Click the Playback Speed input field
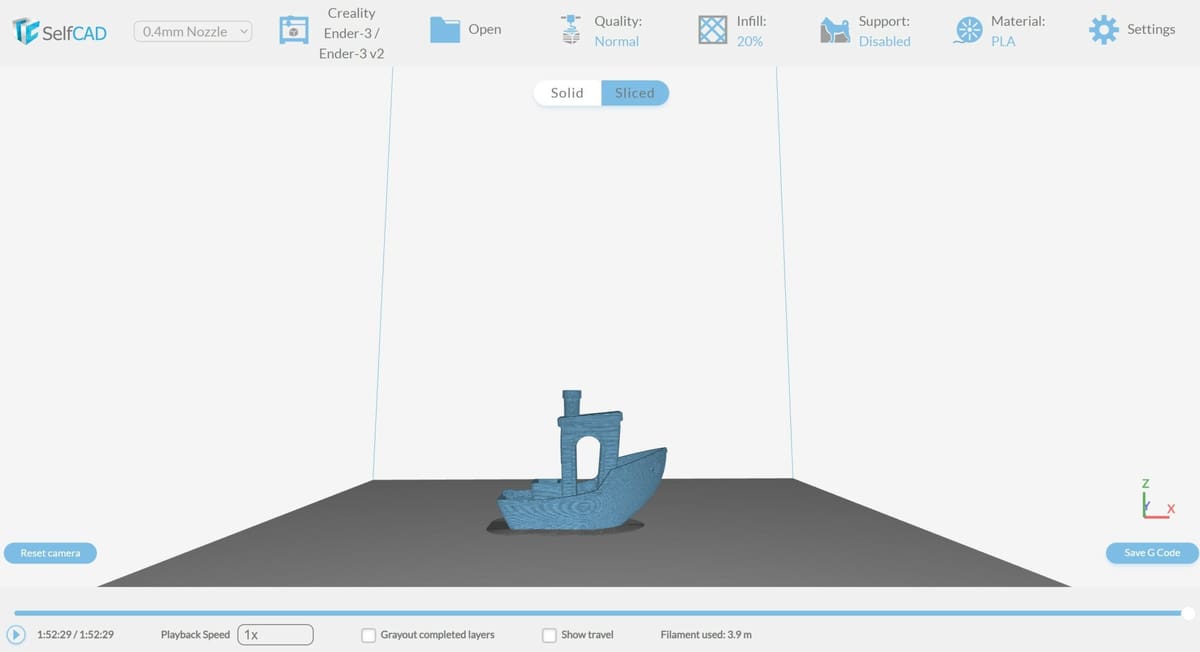This screenshot has width=1200, height=652. click(275, 635)
